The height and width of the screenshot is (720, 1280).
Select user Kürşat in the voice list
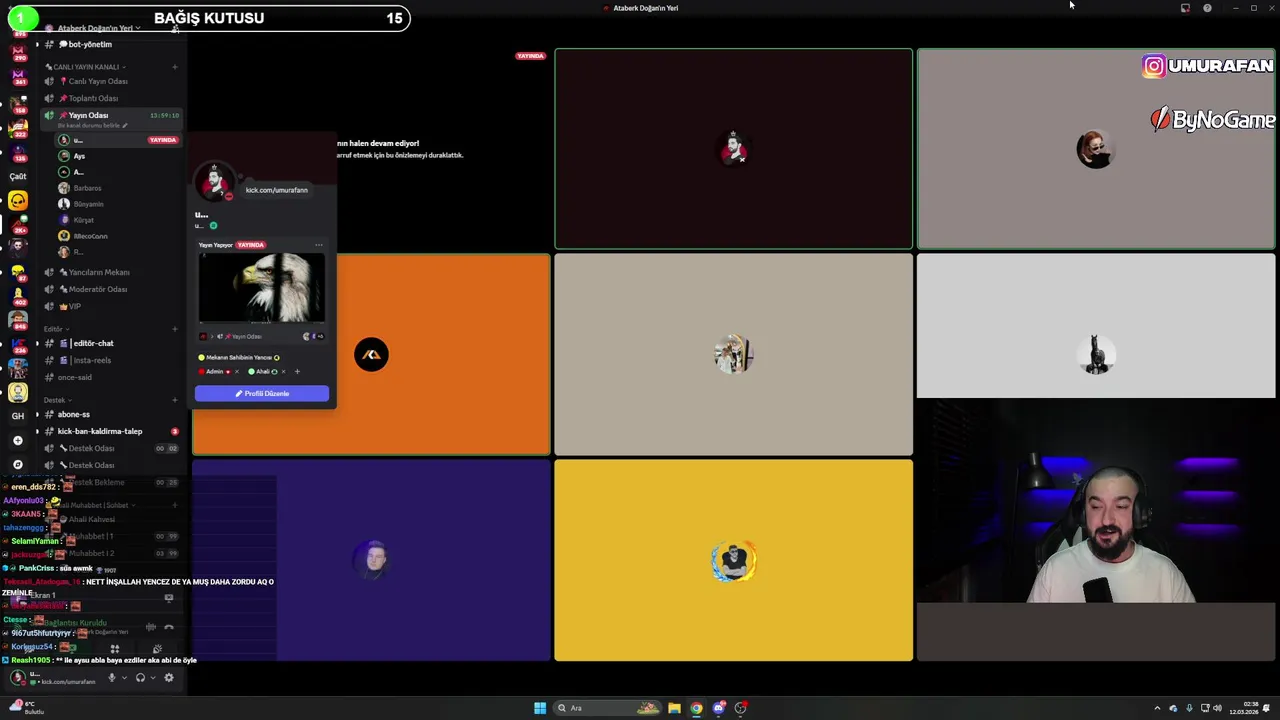tap(118, 220)
